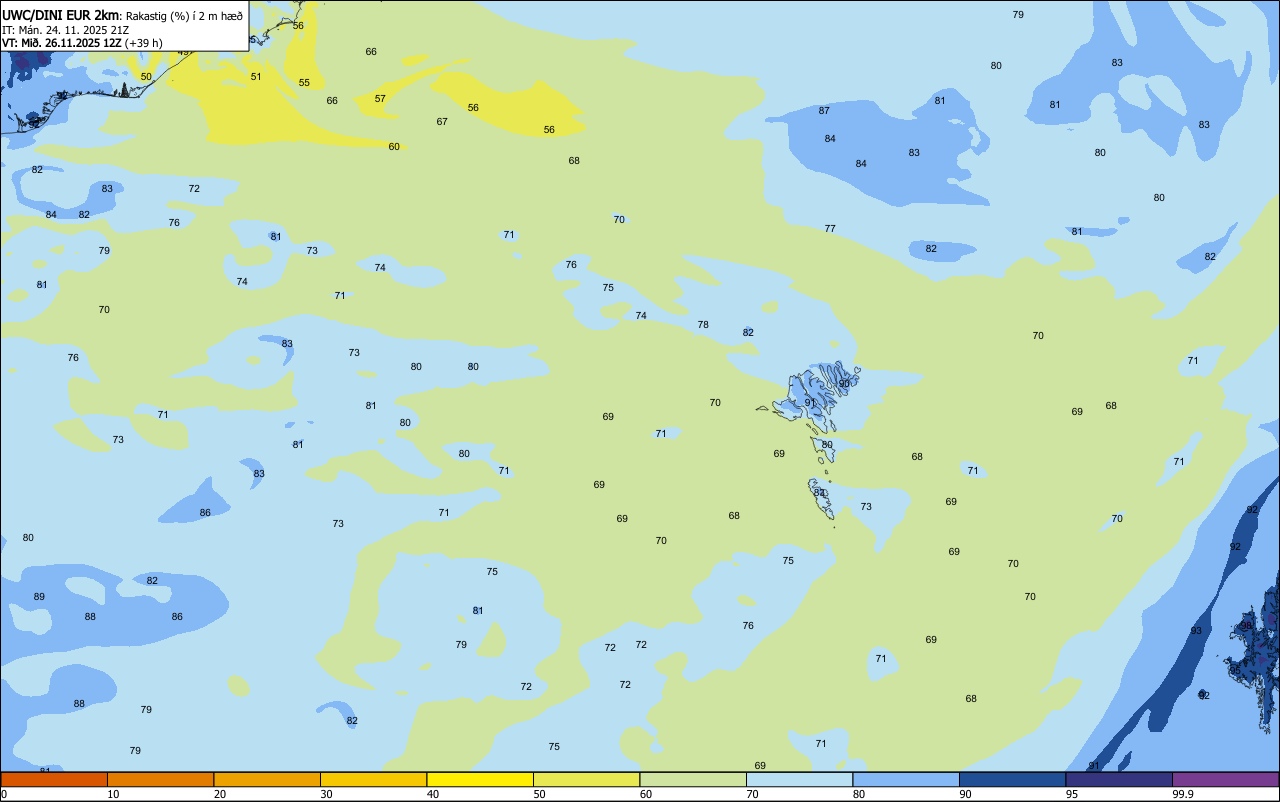This screenshot has width=1280, height=802.
Task: Click the light blue 70–80 legend swatch
Action: pos(799,779)
